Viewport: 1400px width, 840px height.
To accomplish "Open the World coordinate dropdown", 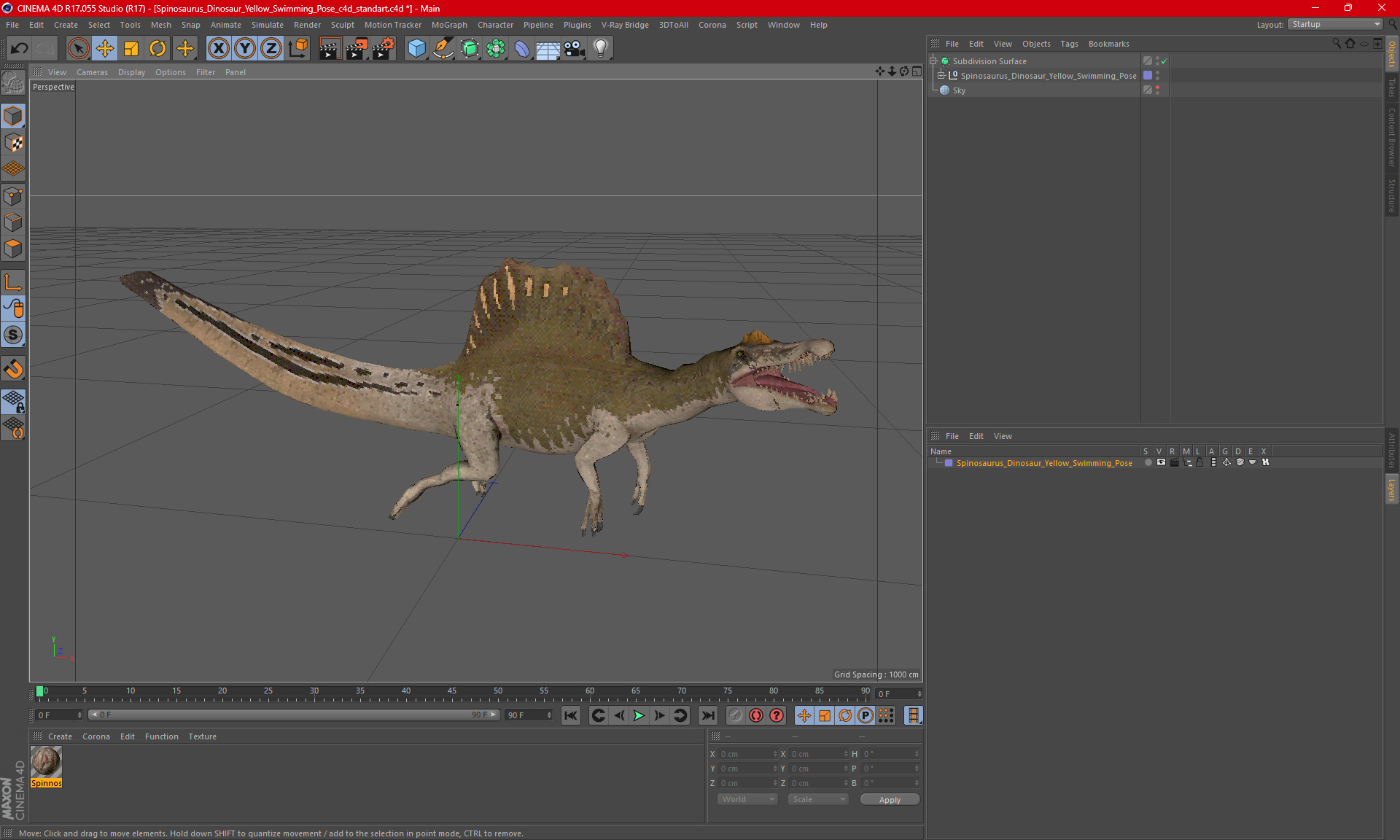I will [747, 800].
